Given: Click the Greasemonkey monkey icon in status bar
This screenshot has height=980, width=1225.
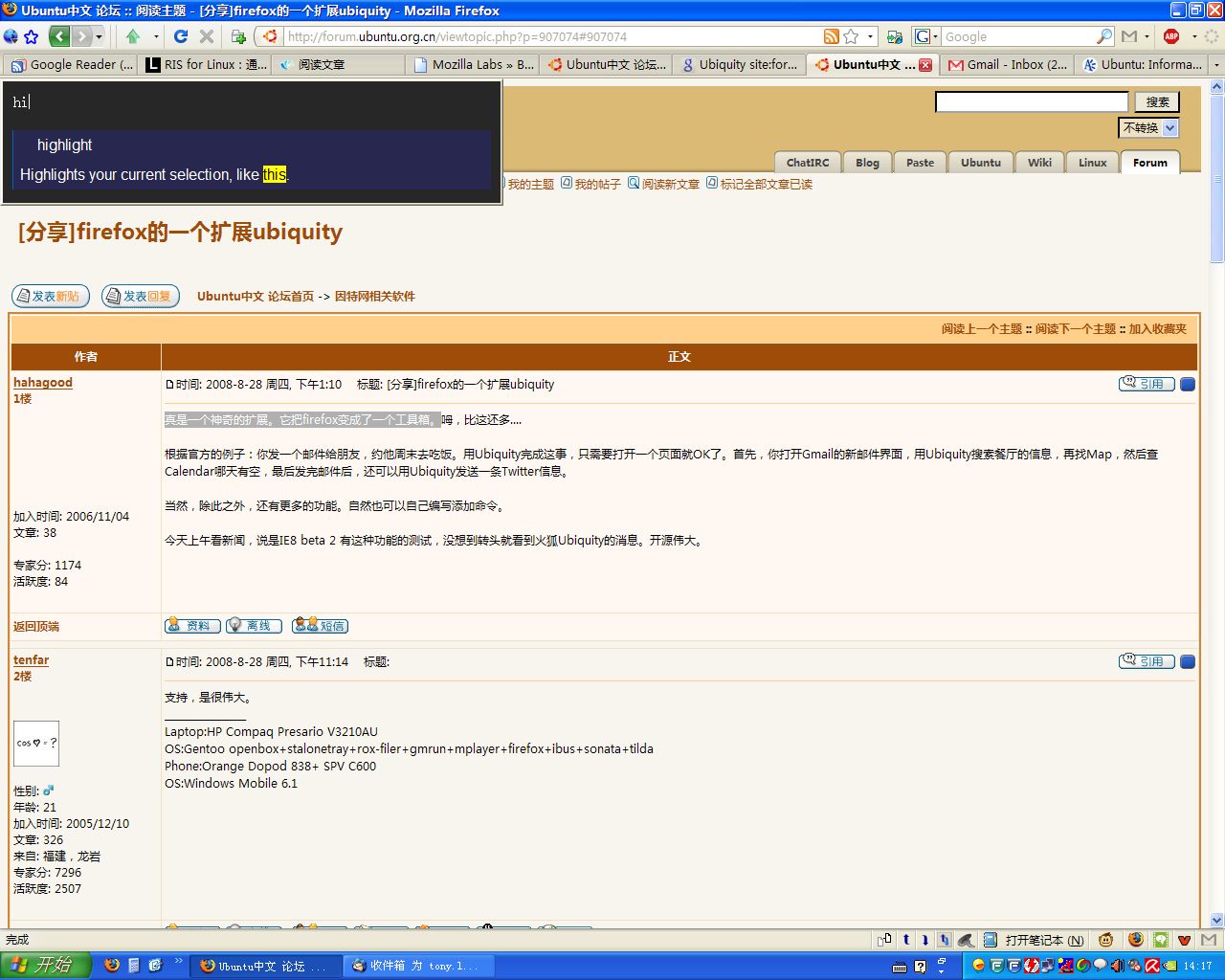Looking at the screenshot, I should [x=1105, y=940].
